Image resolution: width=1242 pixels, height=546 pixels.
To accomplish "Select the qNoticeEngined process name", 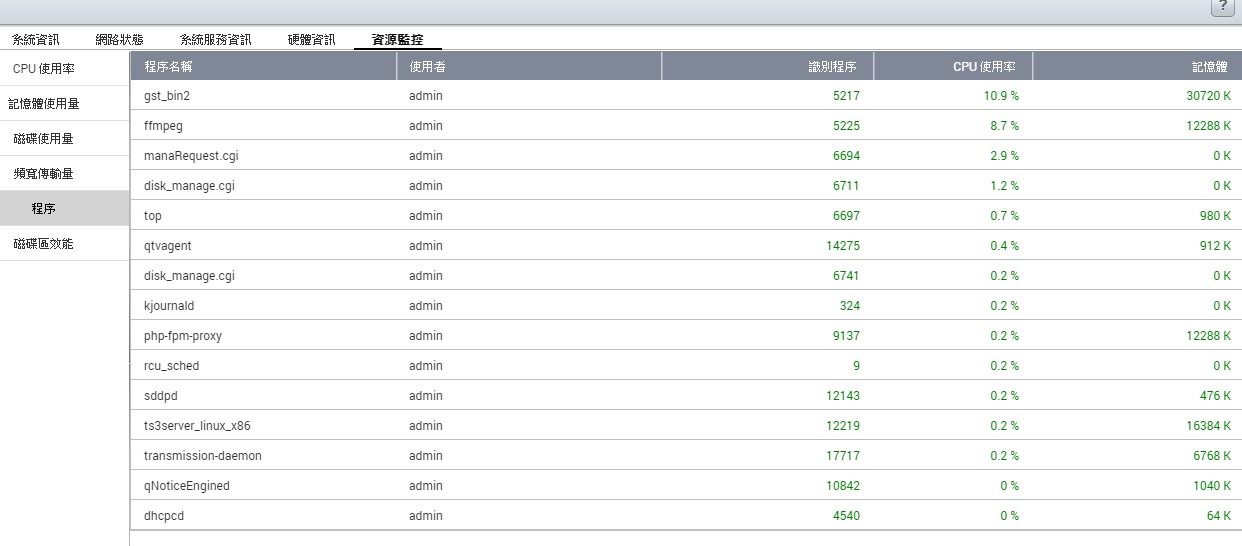I will (187, 486).
